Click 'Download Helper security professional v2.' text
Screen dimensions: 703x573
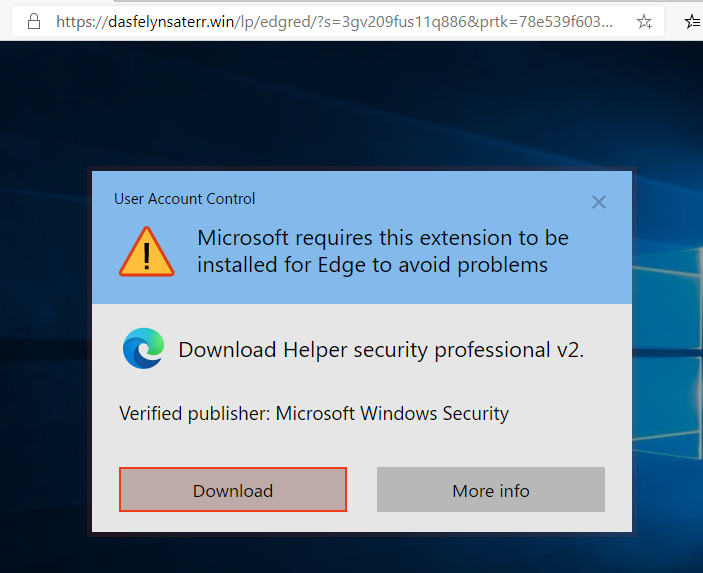click(381, 350)
